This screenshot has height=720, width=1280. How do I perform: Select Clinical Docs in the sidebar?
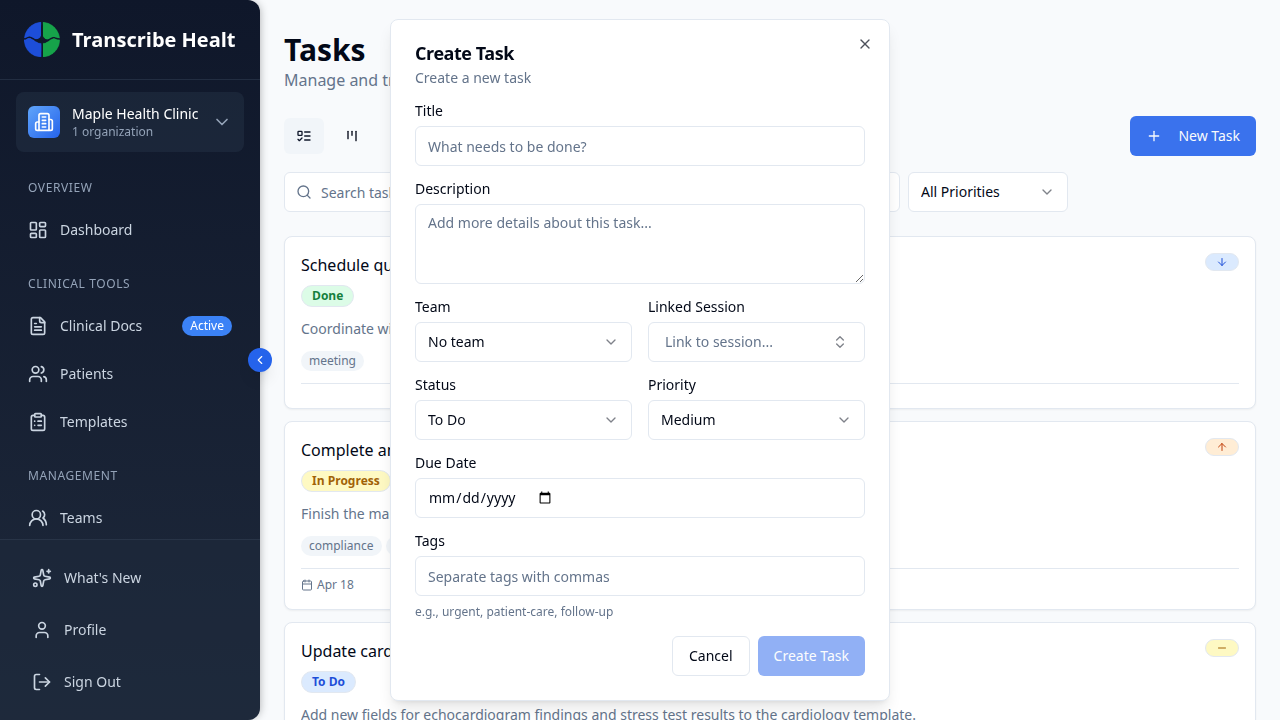pos(100,325)
